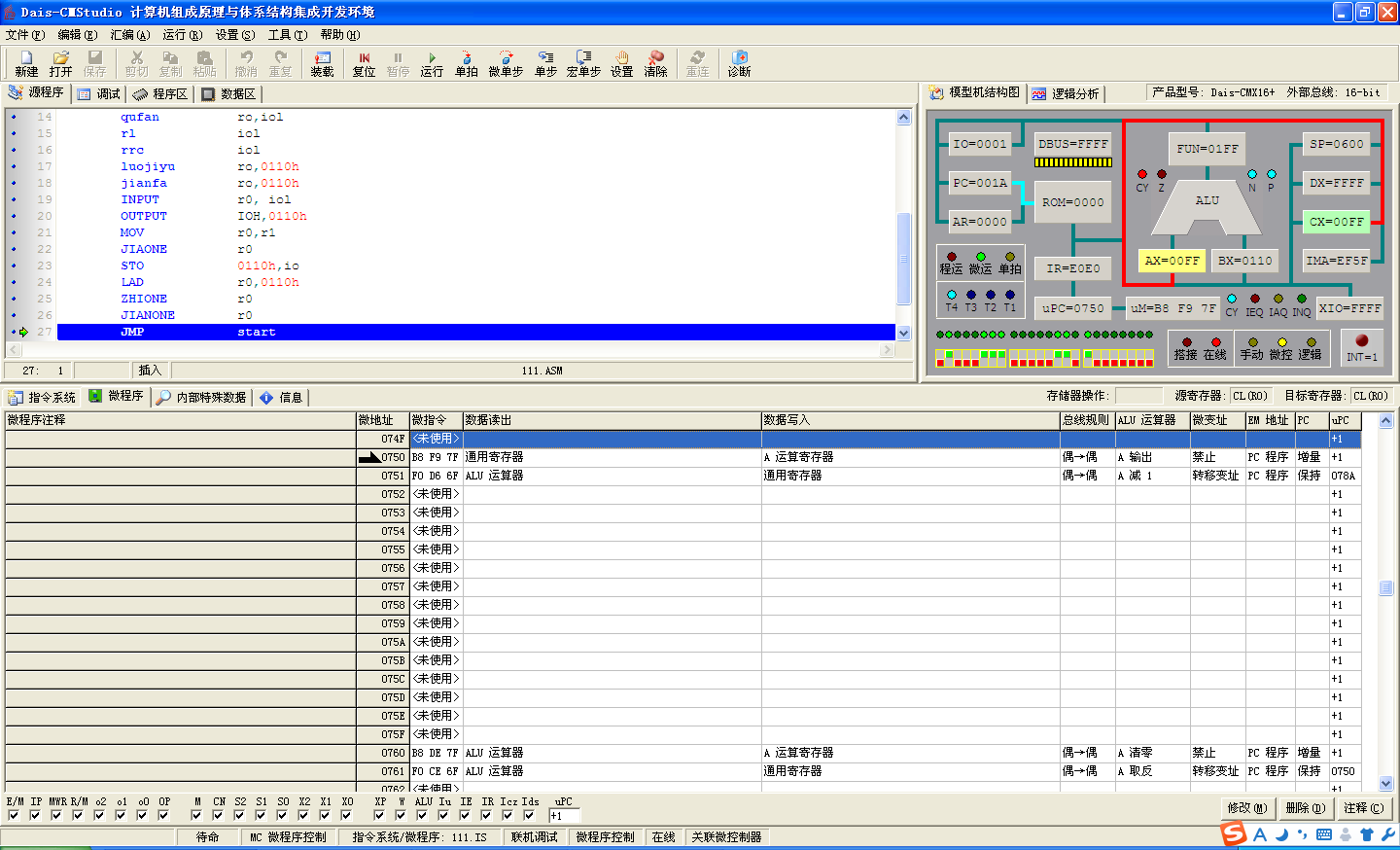Viewport: 1400px width, 850px height.
Task: Open the 文件(F) menu
Action: click(25, 35)
